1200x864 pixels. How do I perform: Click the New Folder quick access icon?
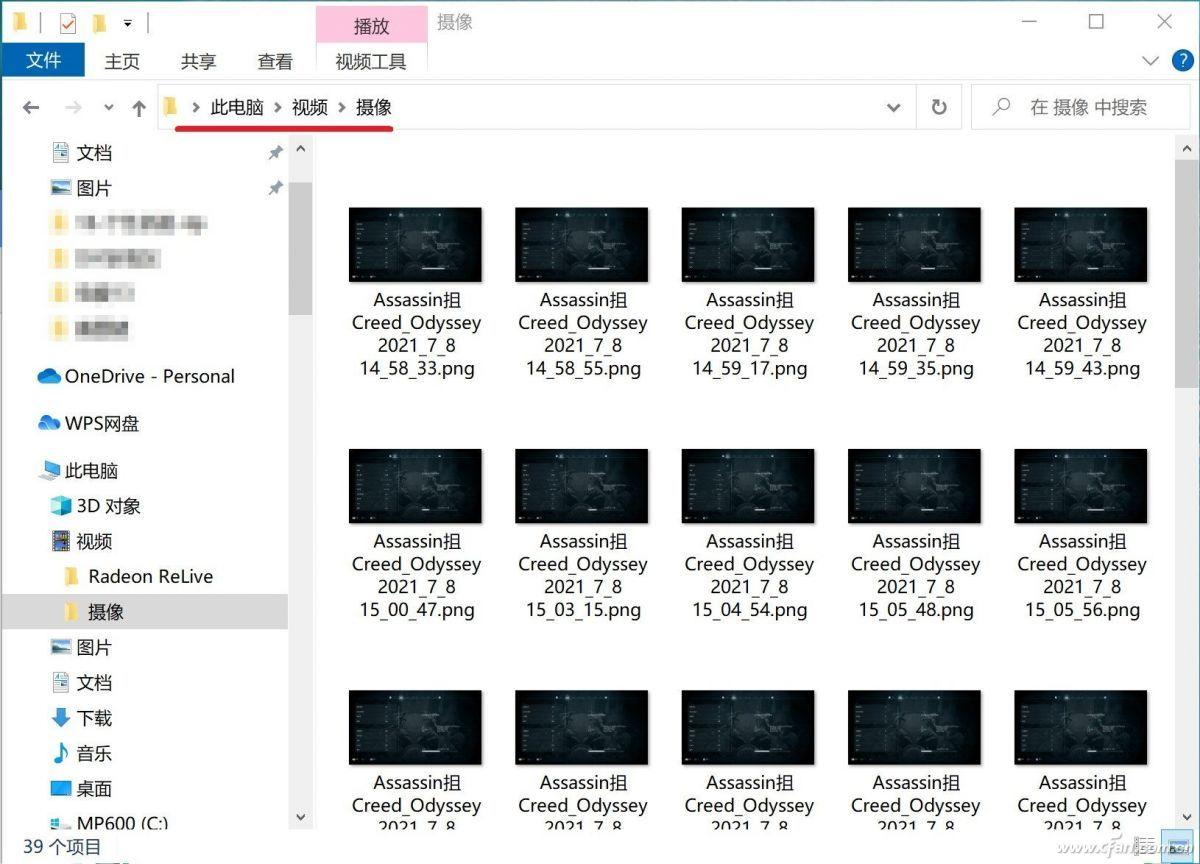coord(99,23)
